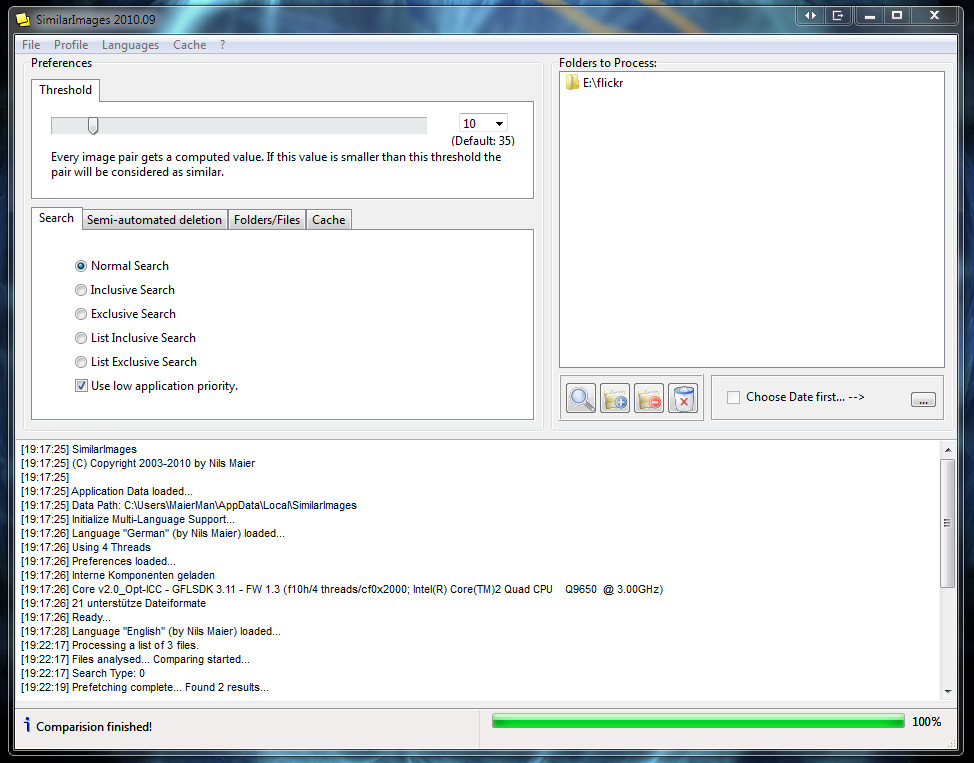Image resolution: width=974 pixels, height=763 pixels.
Task: Click log line "Ready..."
Action: coord(66,618)
